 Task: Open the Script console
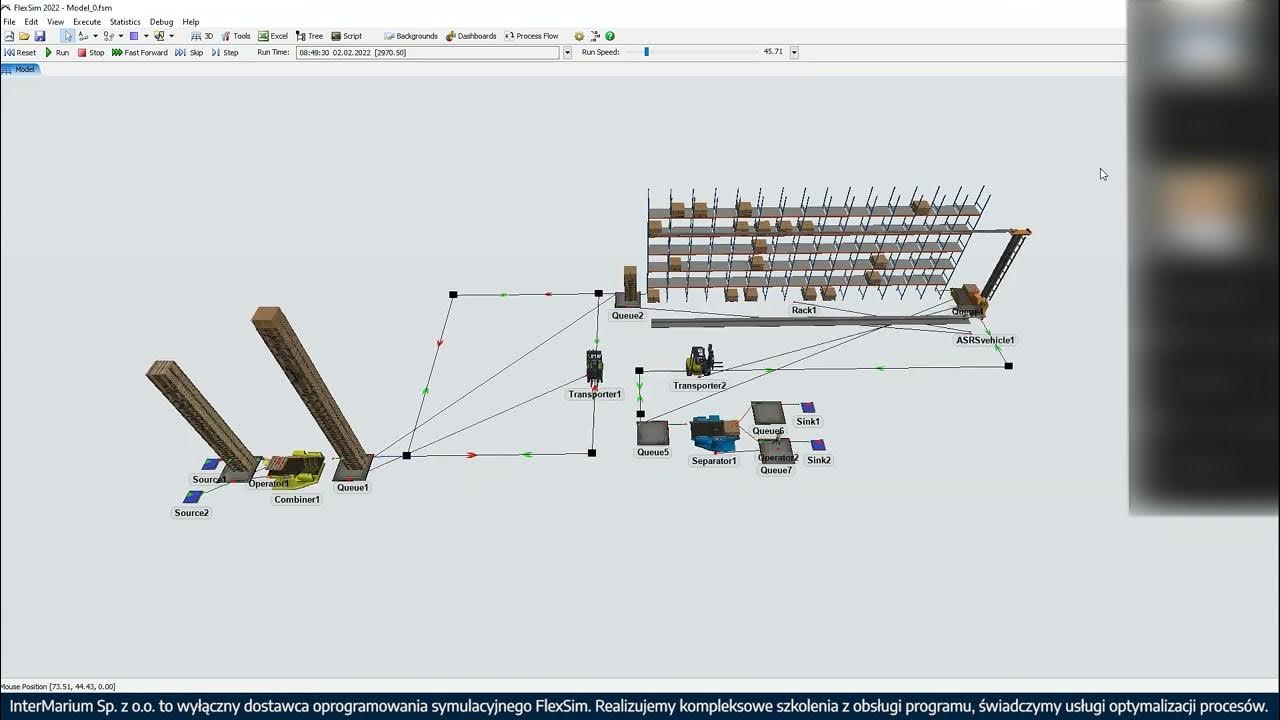[347, 36]
